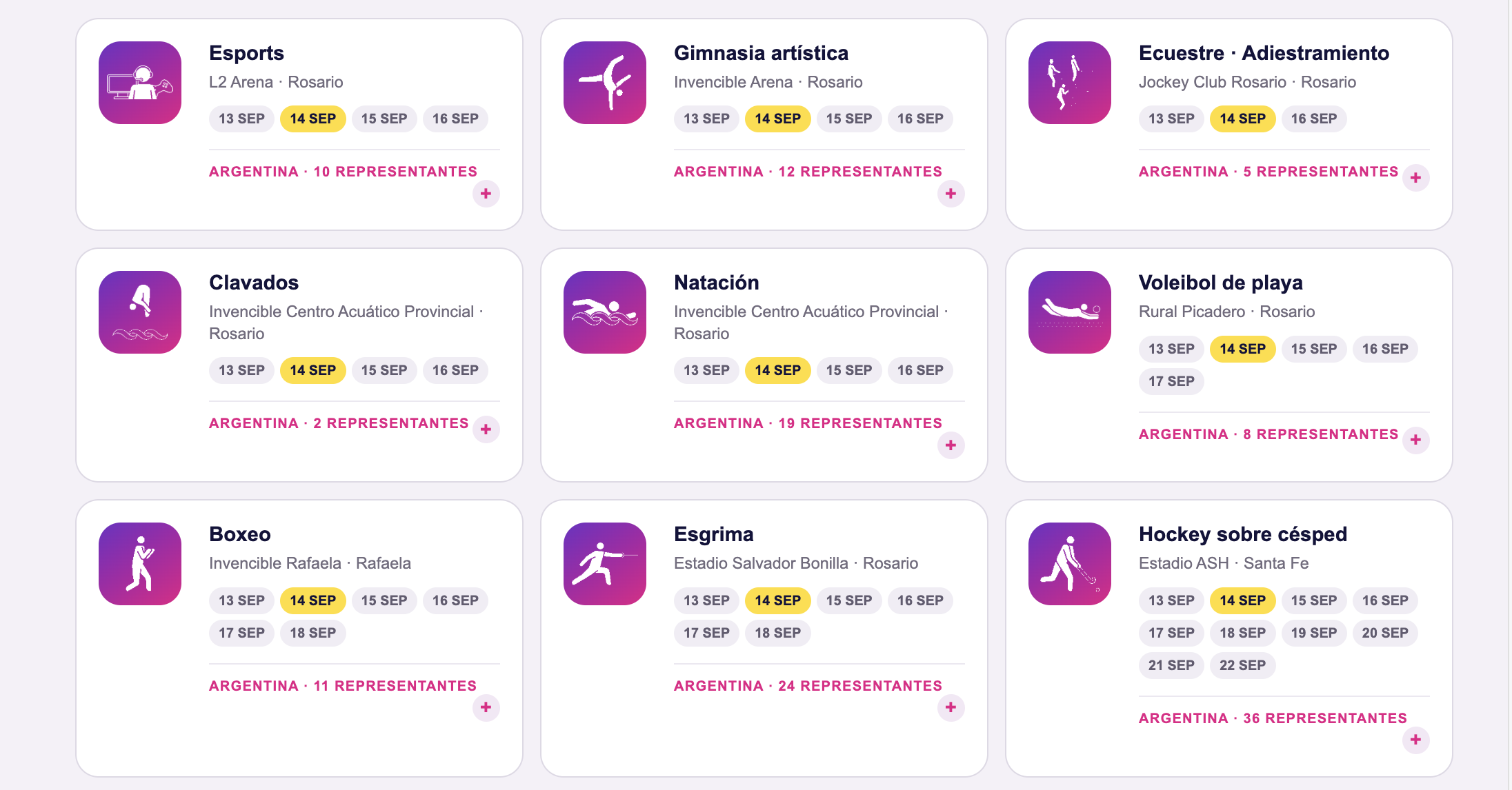Open Argentina 24 Representantes link in Esgrima
This screenshot has height=790, width=1512.
click(x=808, y=686)
